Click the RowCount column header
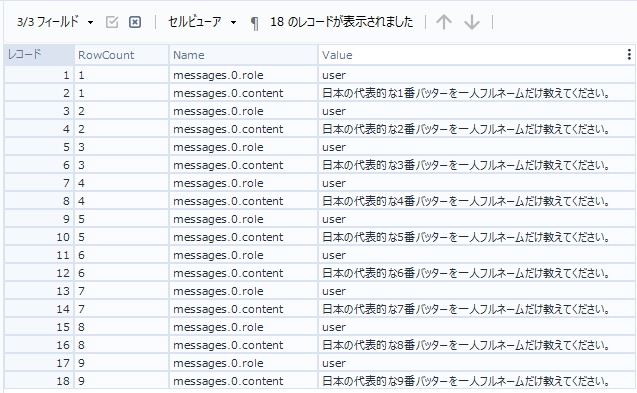Screen dimensions: 637x393 121,55
